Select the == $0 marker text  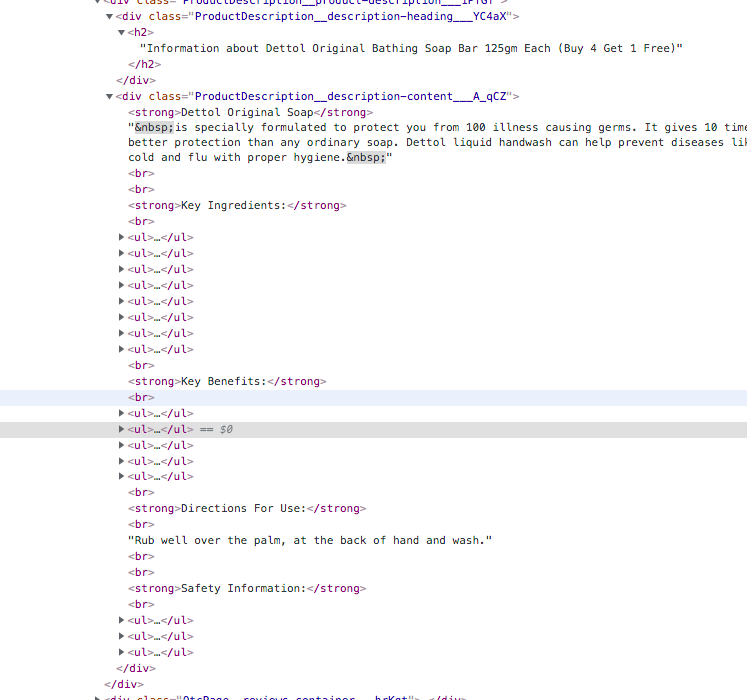tap(216, 429)
